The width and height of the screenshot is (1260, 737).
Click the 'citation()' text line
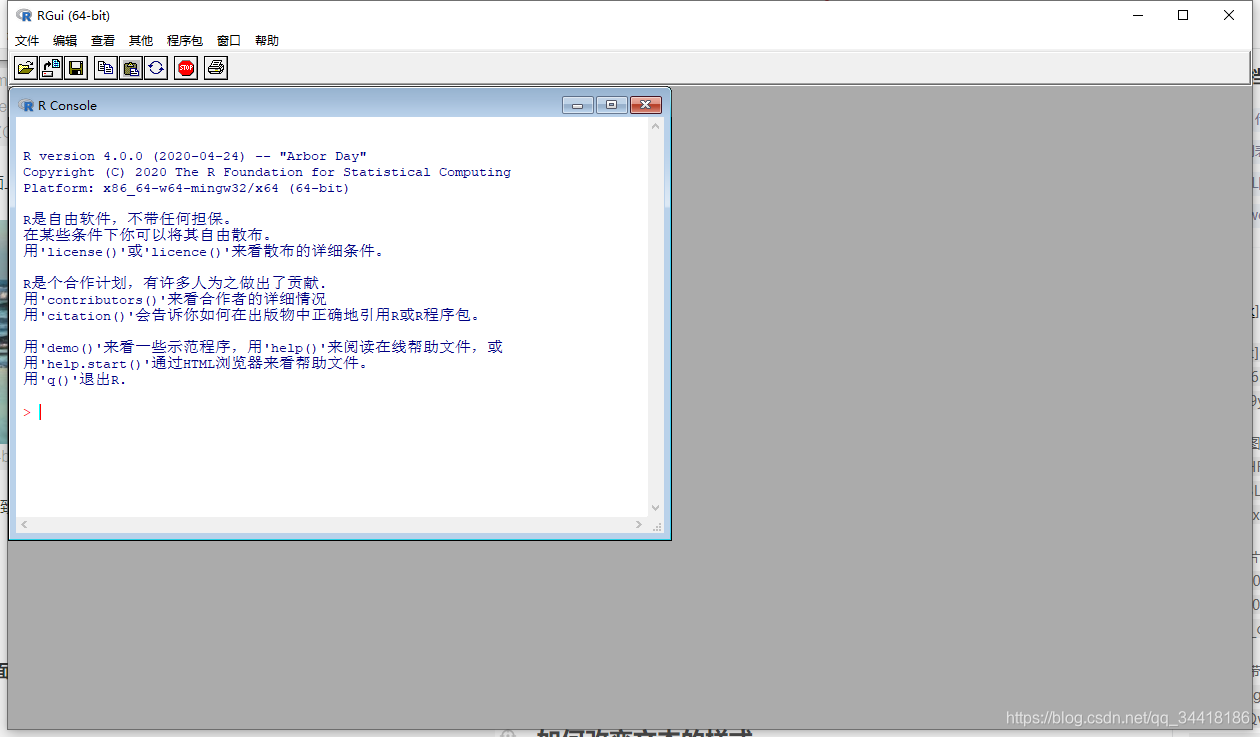click(x=254, y=315)
